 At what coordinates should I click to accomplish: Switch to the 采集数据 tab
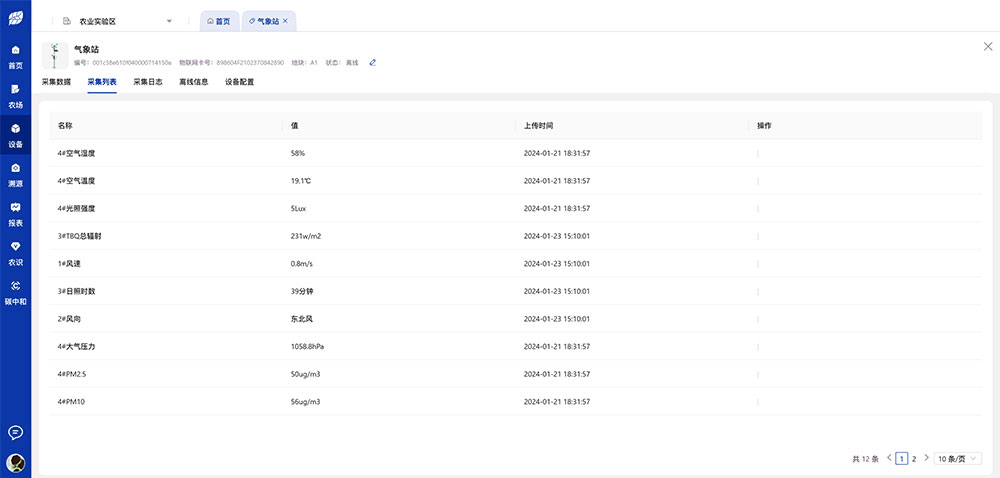point(56,82)
